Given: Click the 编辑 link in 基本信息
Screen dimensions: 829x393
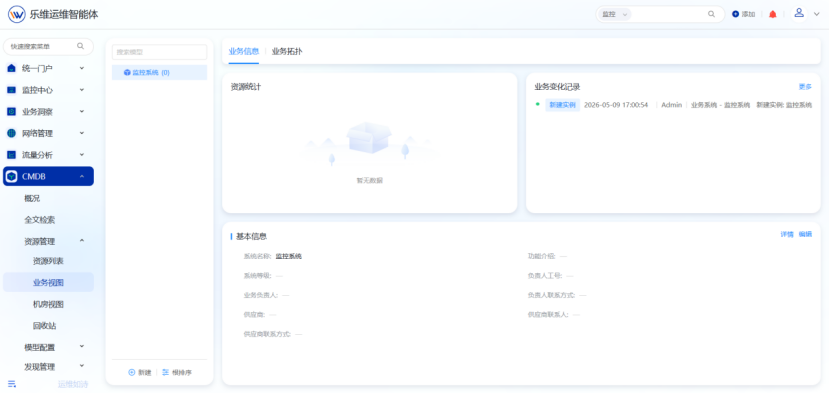Looking at the screenshot, I should pos(805,234).
